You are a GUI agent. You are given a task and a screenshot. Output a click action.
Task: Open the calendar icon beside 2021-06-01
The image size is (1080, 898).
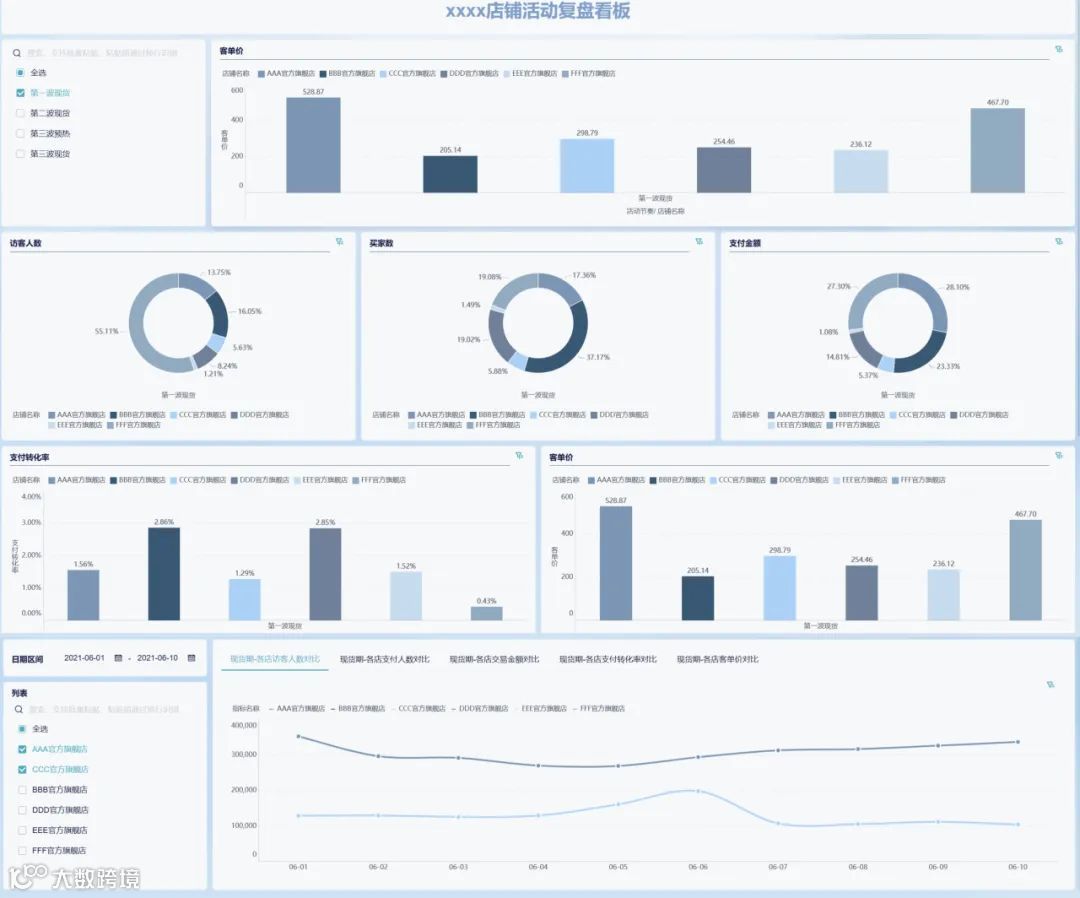pos(118,658)
